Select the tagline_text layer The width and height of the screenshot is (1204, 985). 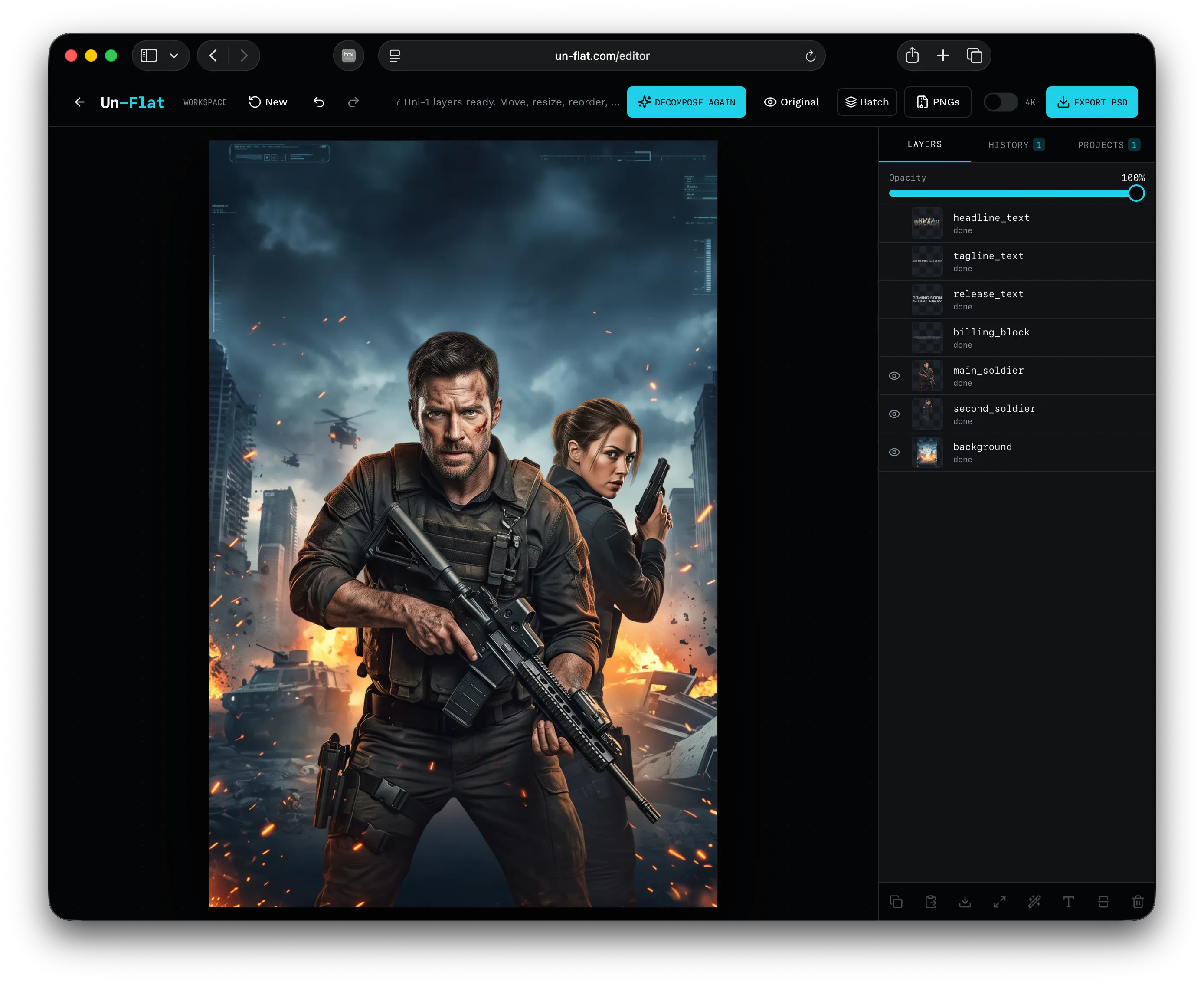pyautogui.click(x=1017, y=262)
